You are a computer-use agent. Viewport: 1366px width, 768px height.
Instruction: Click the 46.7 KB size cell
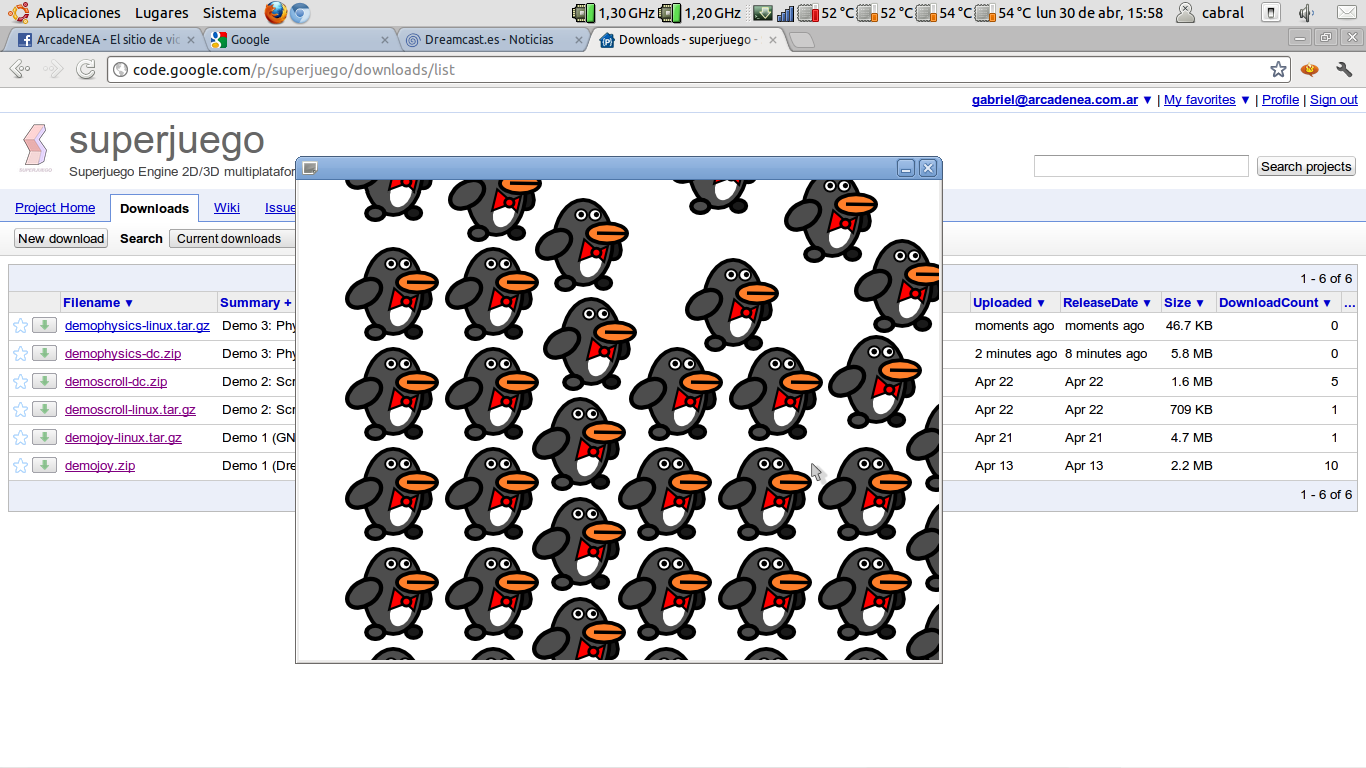tap(1189, 326)
